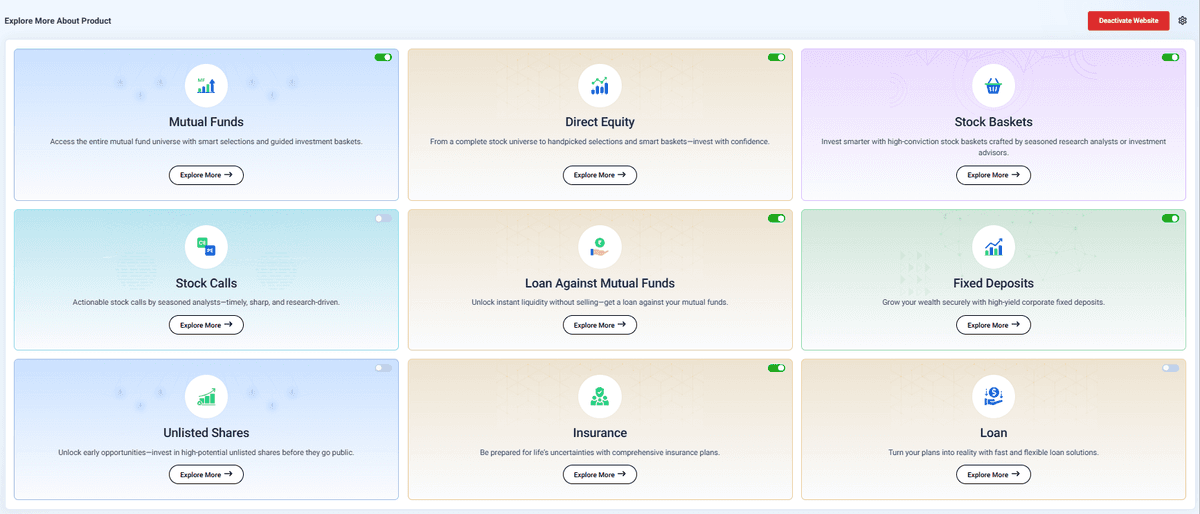Click the Loan card heading
The image size is (1200, 514).
point(993,433)
